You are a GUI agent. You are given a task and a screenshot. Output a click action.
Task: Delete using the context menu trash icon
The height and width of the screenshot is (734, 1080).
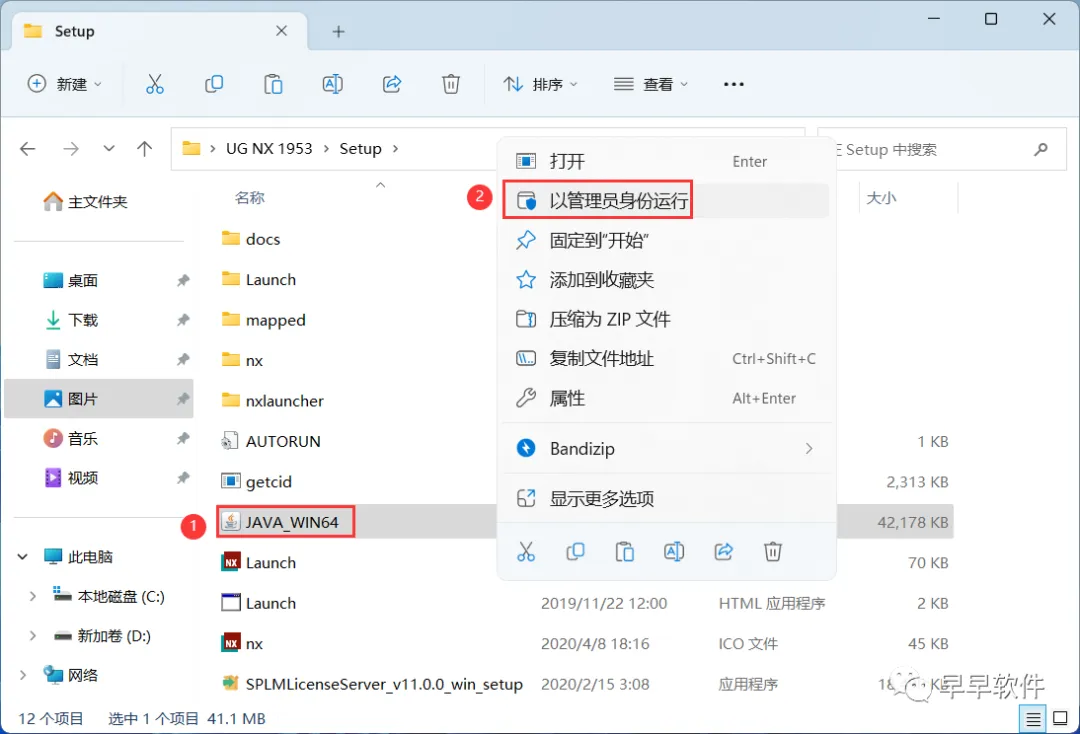click(773, 552)
